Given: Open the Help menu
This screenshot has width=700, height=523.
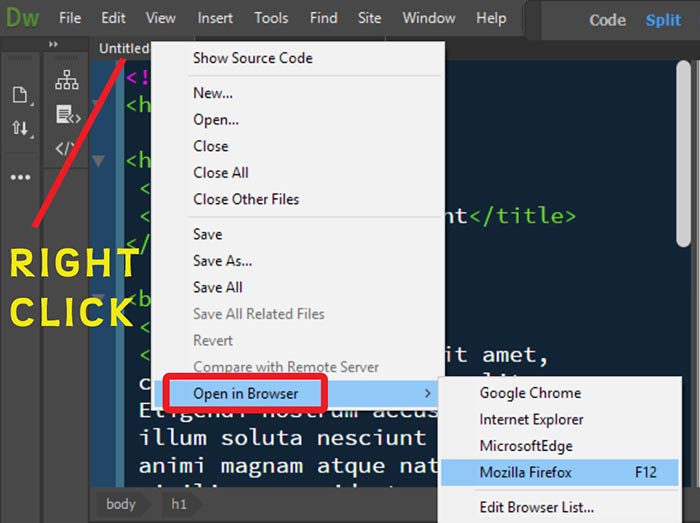Looking at the screenshot, I should [x=491, y=18].
